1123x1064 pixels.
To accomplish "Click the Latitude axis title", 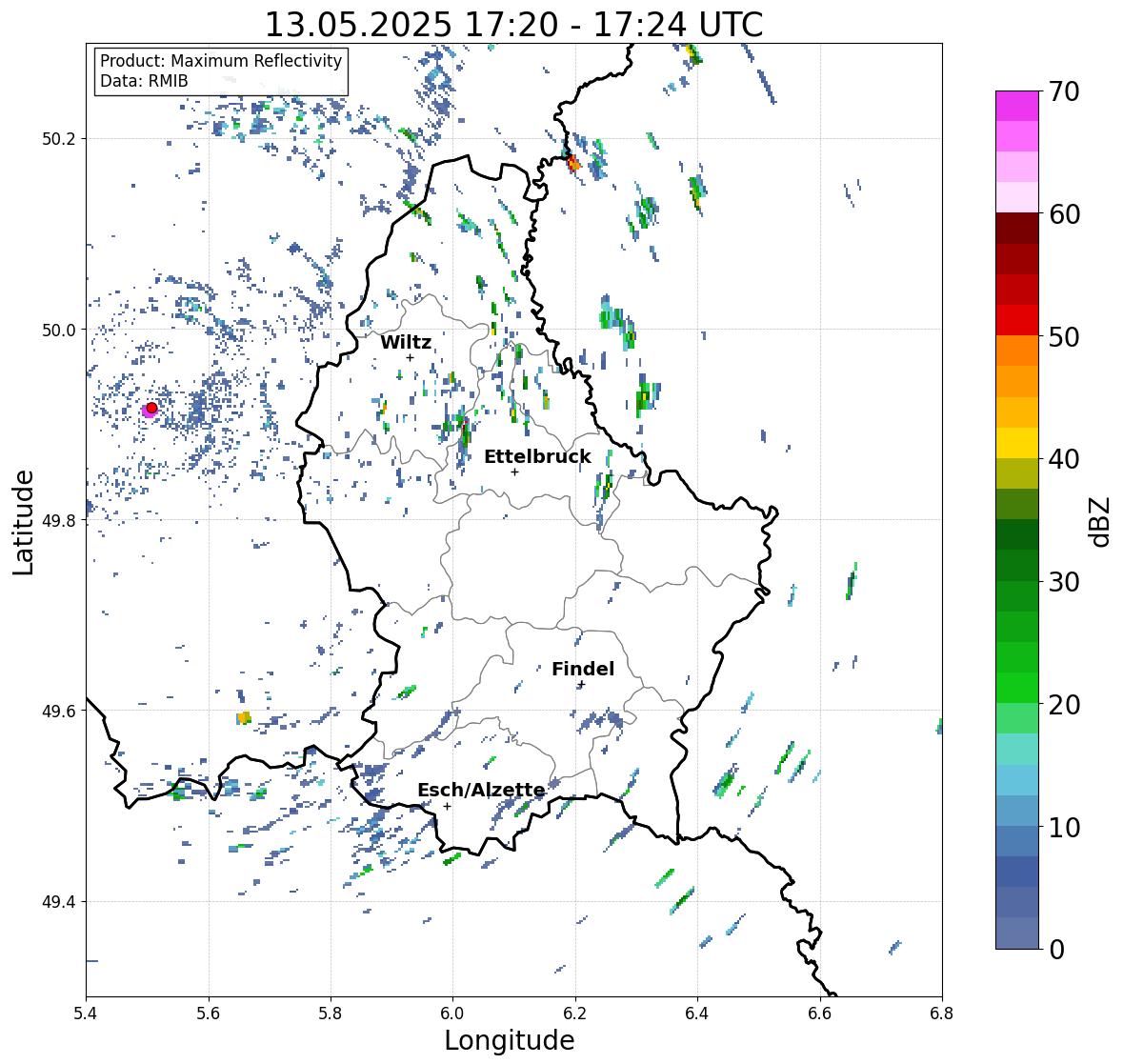I will (x=23, y=522).
